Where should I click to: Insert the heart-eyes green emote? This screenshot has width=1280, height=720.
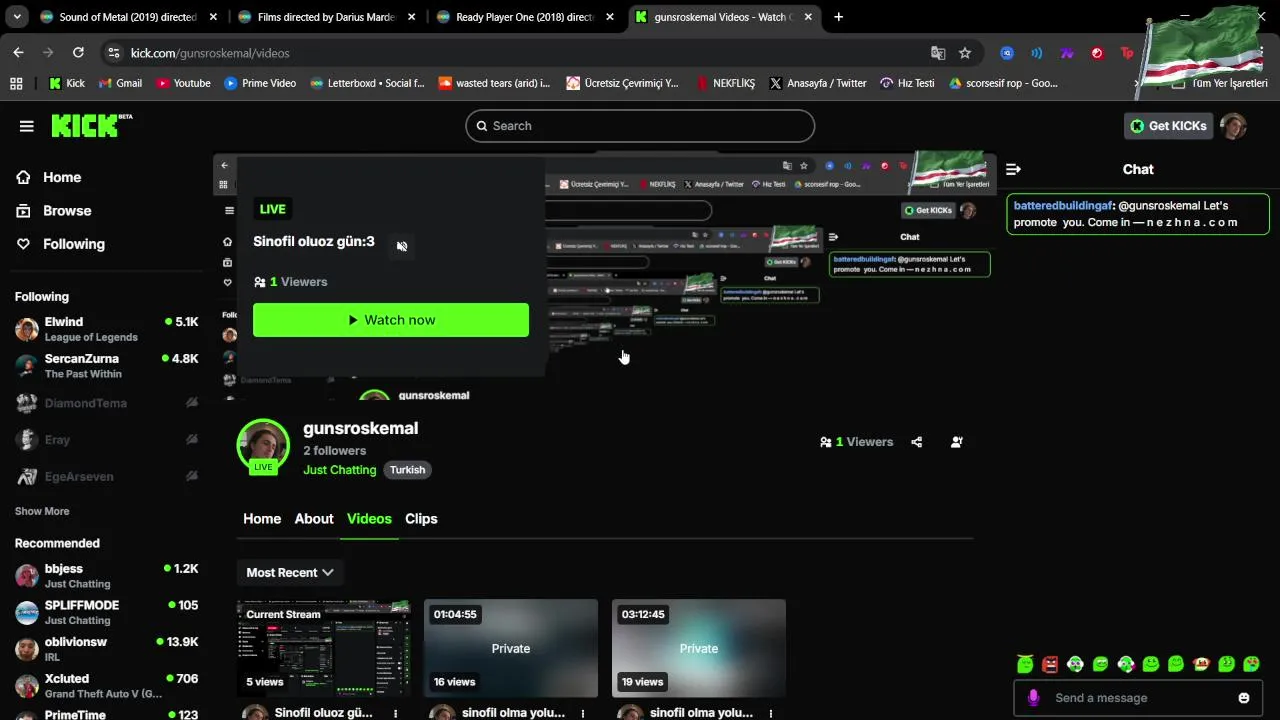tap(1251, 664)
